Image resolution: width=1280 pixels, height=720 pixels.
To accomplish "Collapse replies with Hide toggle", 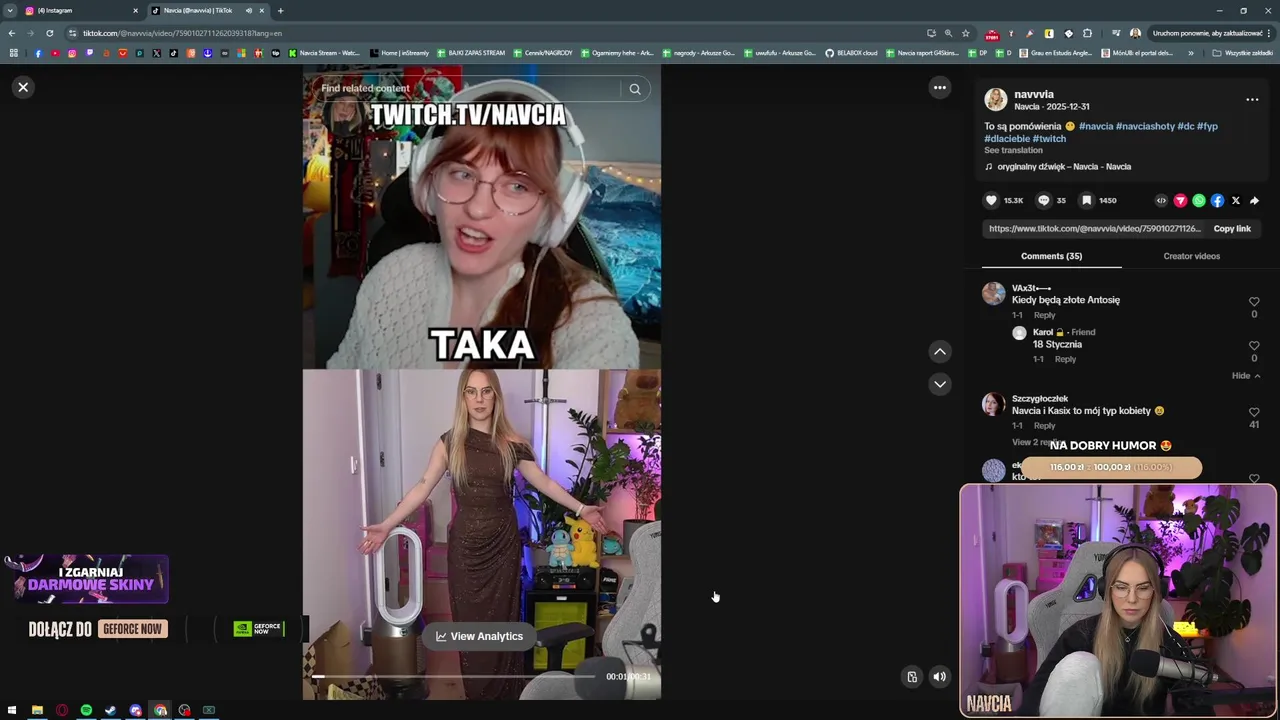I will tap(1246, 376).
